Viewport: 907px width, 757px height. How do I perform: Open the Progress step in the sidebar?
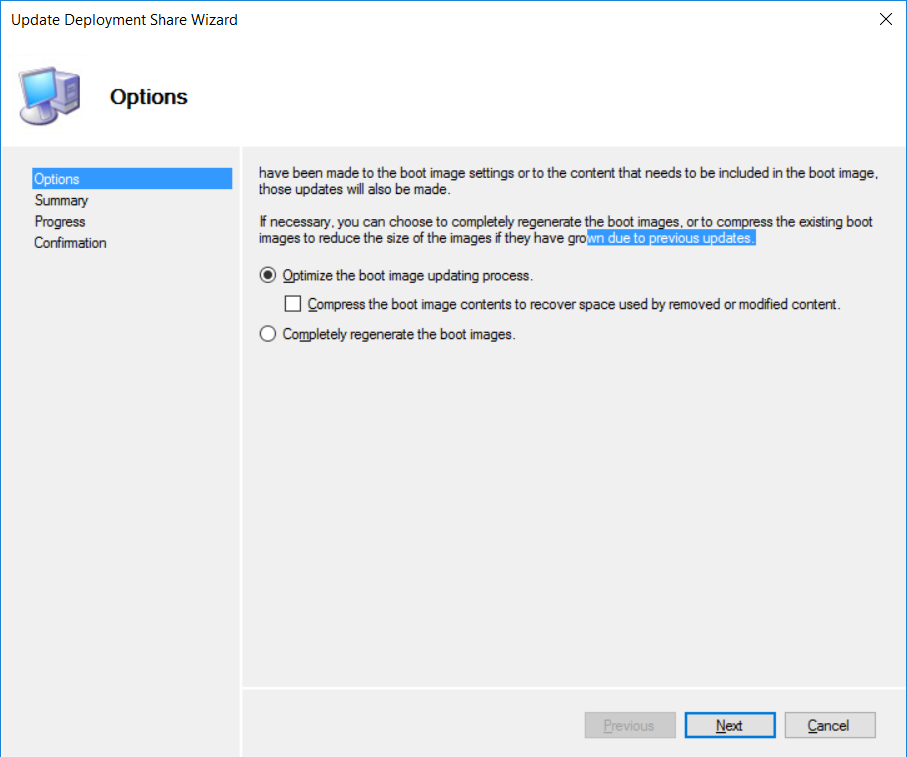pyautogui.click(x=60, y=221)
